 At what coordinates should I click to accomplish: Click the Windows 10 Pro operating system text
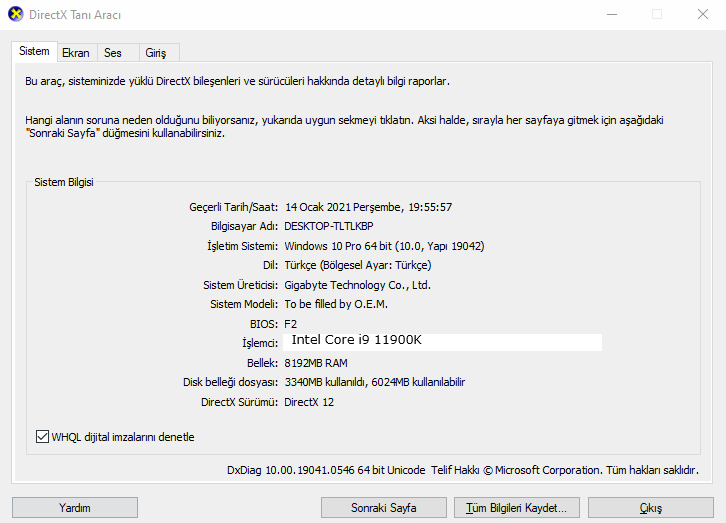coord(384,246)
